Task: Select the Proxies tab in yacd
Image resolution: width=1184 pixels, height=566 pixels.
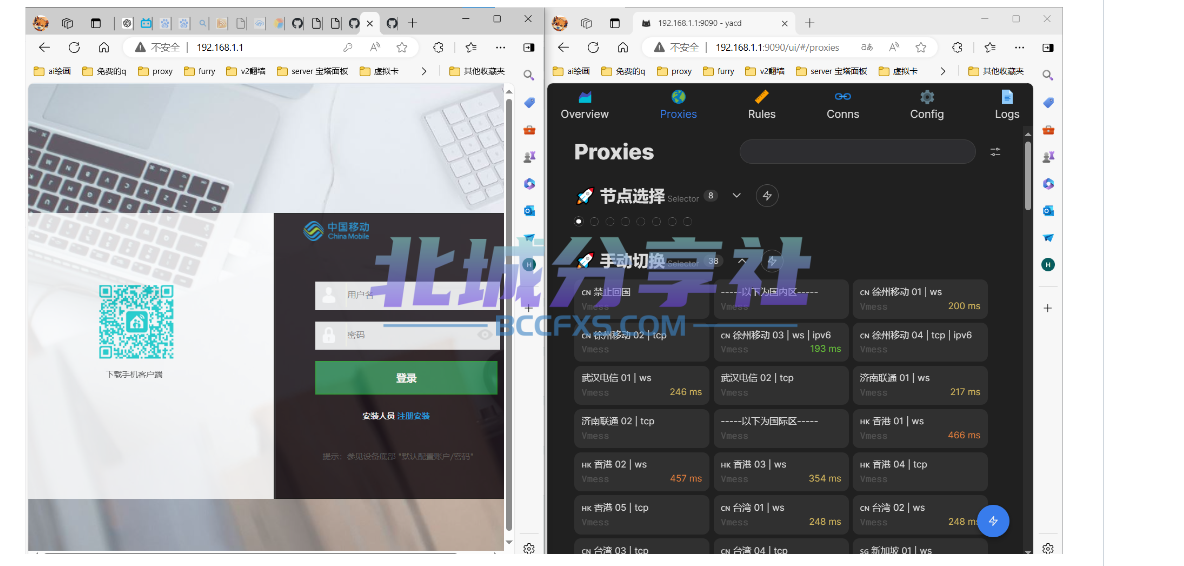Action: pos(678,106)
